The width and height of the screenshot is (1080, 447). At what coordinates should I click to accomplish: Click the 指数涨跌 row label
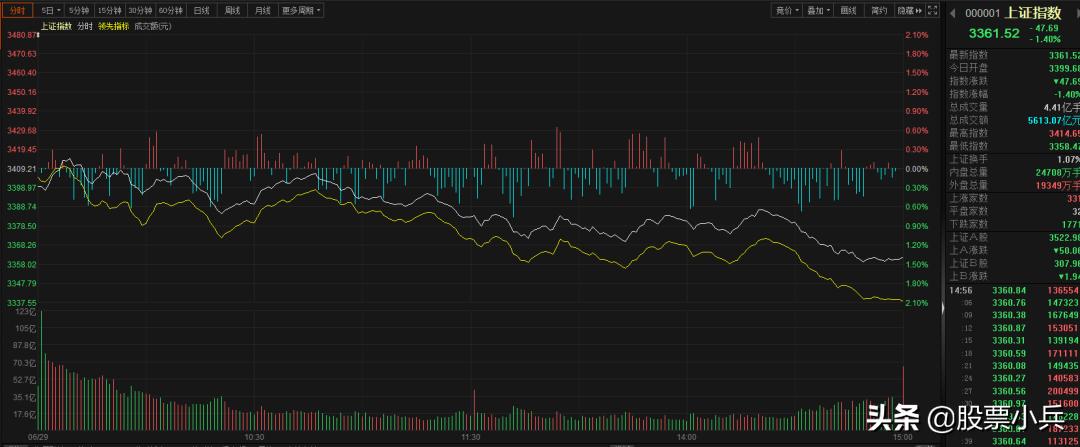[968, 81]
